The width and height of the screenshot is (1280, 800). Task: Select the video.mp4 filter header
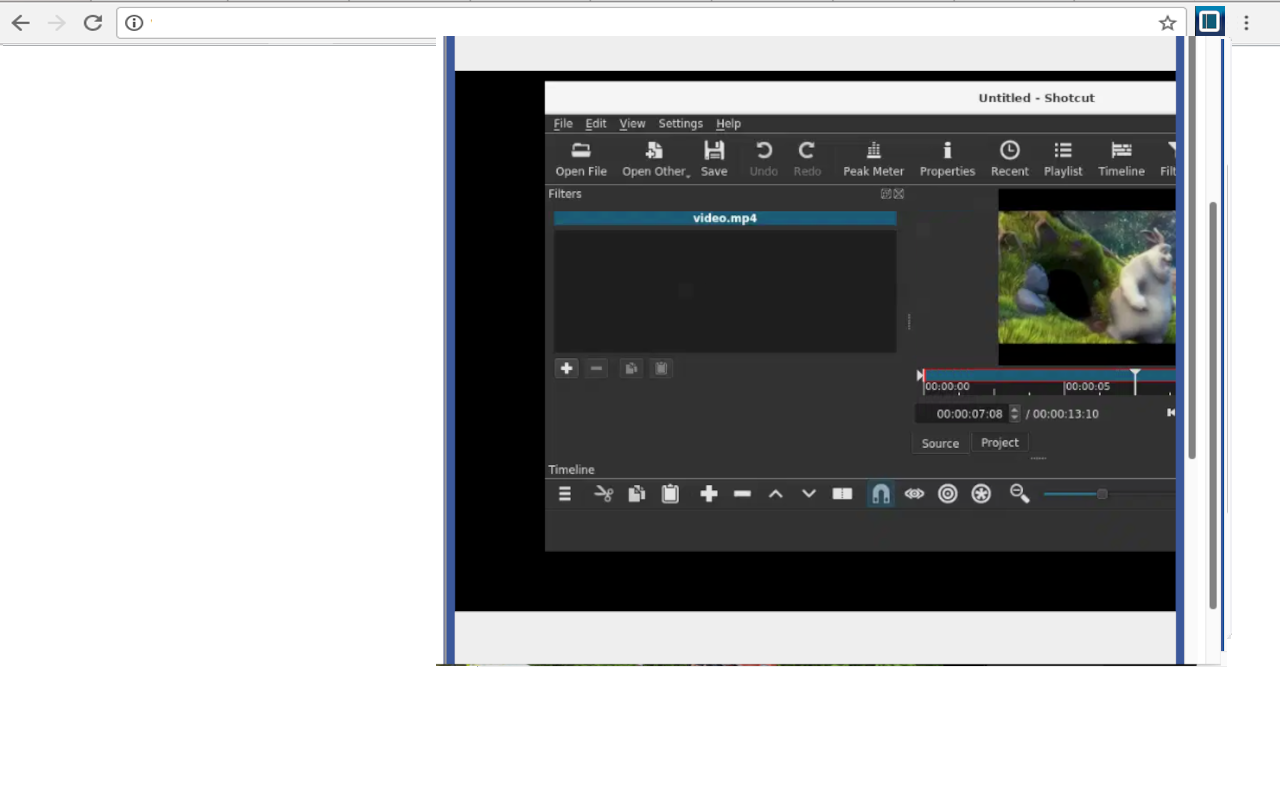pos(725,218)
